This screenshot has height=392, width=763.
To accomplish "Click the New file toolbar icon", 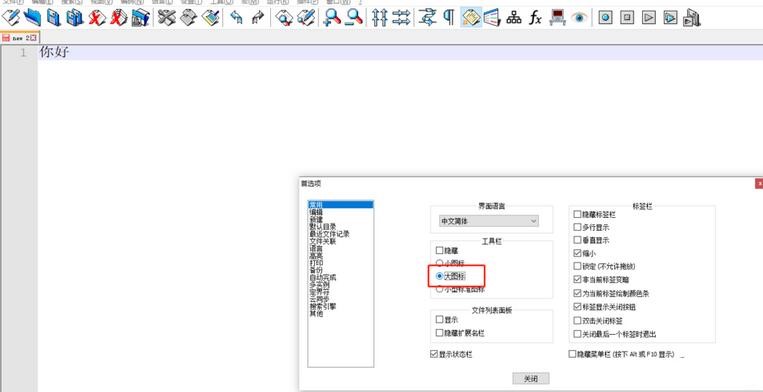I will pos(11,18).
